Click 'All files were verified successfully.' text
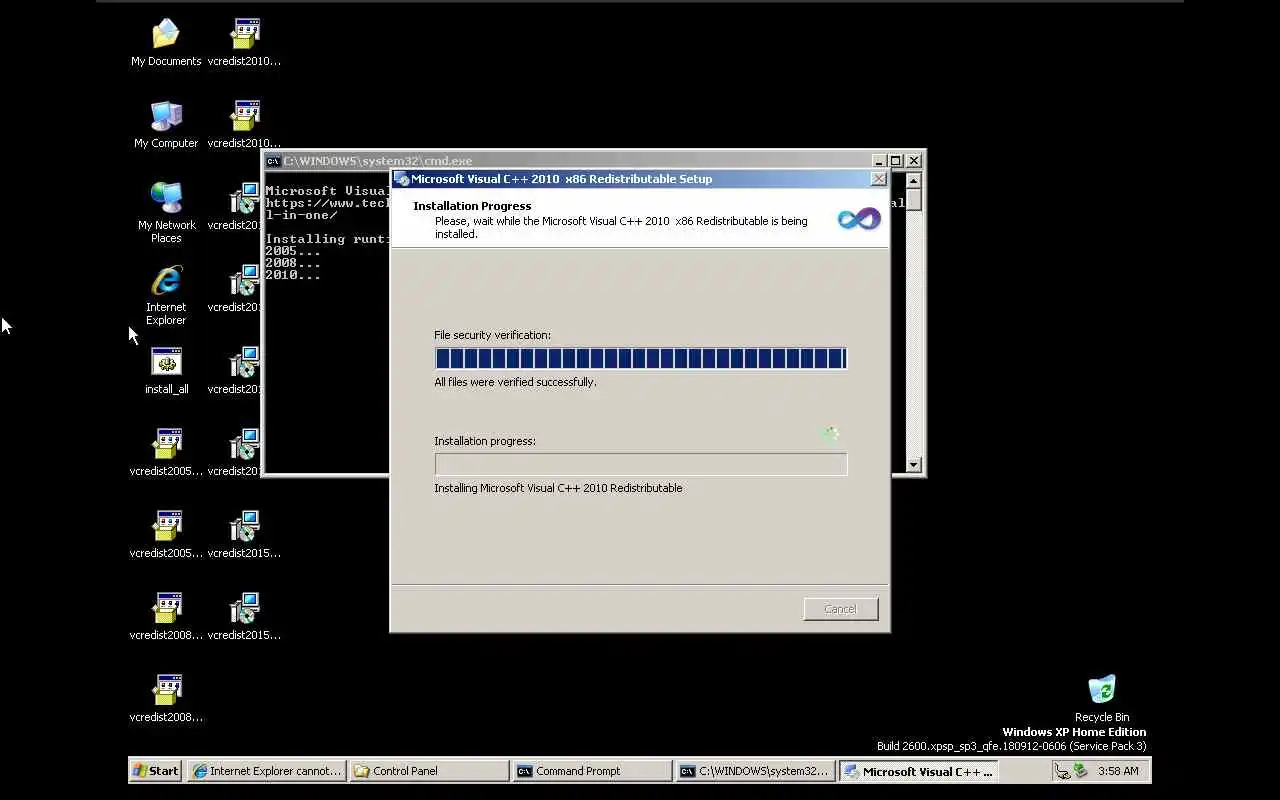 coord(515,382)
